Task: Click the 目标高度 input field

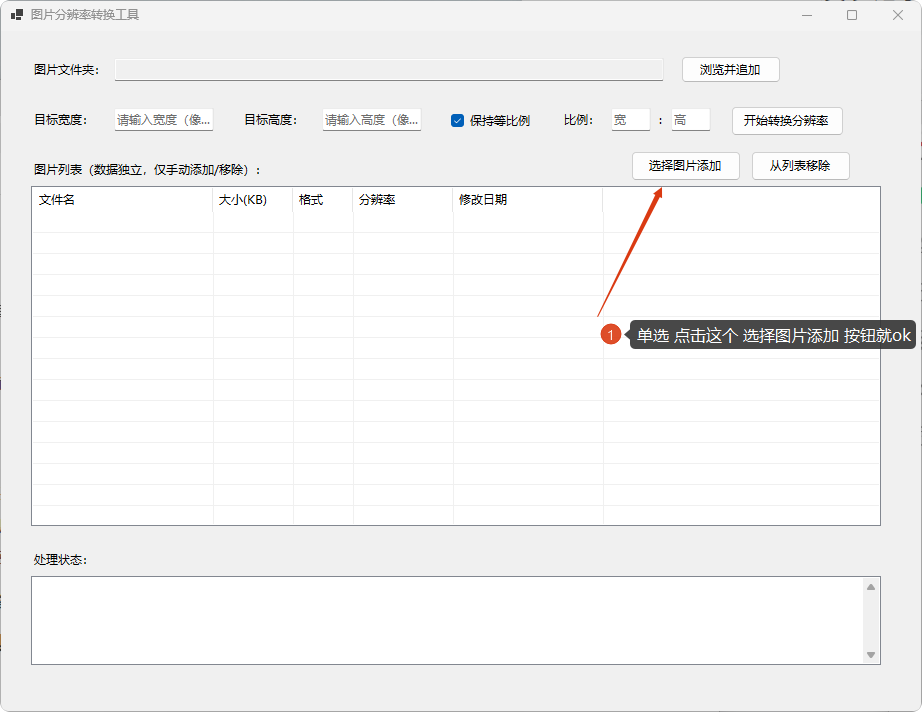Action: [372, 120]
